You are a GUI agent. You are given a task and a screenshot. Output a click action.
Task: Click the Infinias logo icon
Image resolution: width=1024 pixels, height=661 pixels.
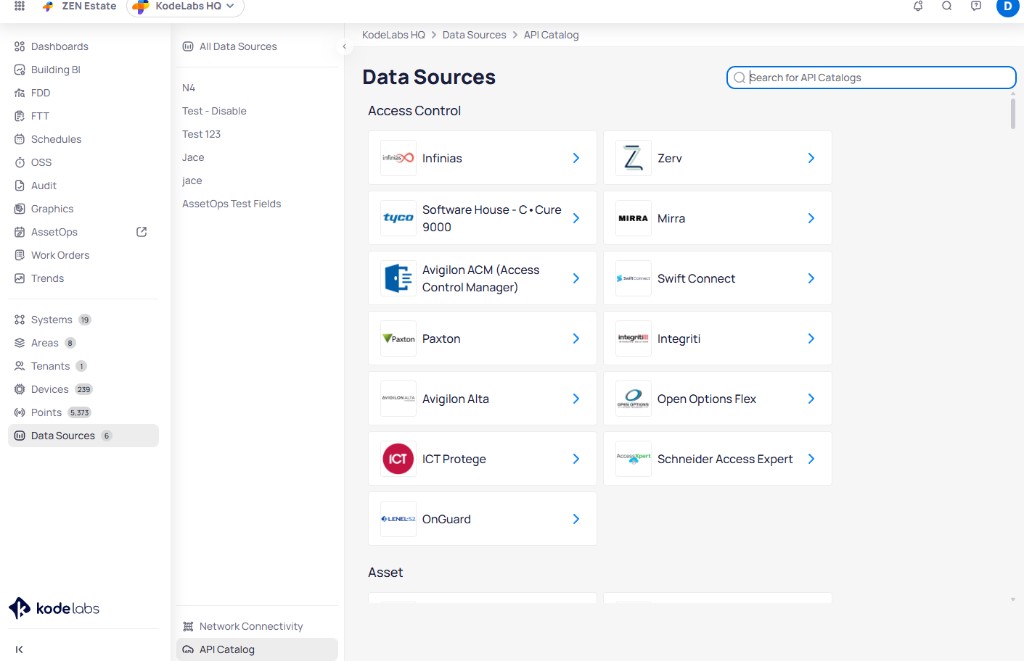tap(398, 158)
